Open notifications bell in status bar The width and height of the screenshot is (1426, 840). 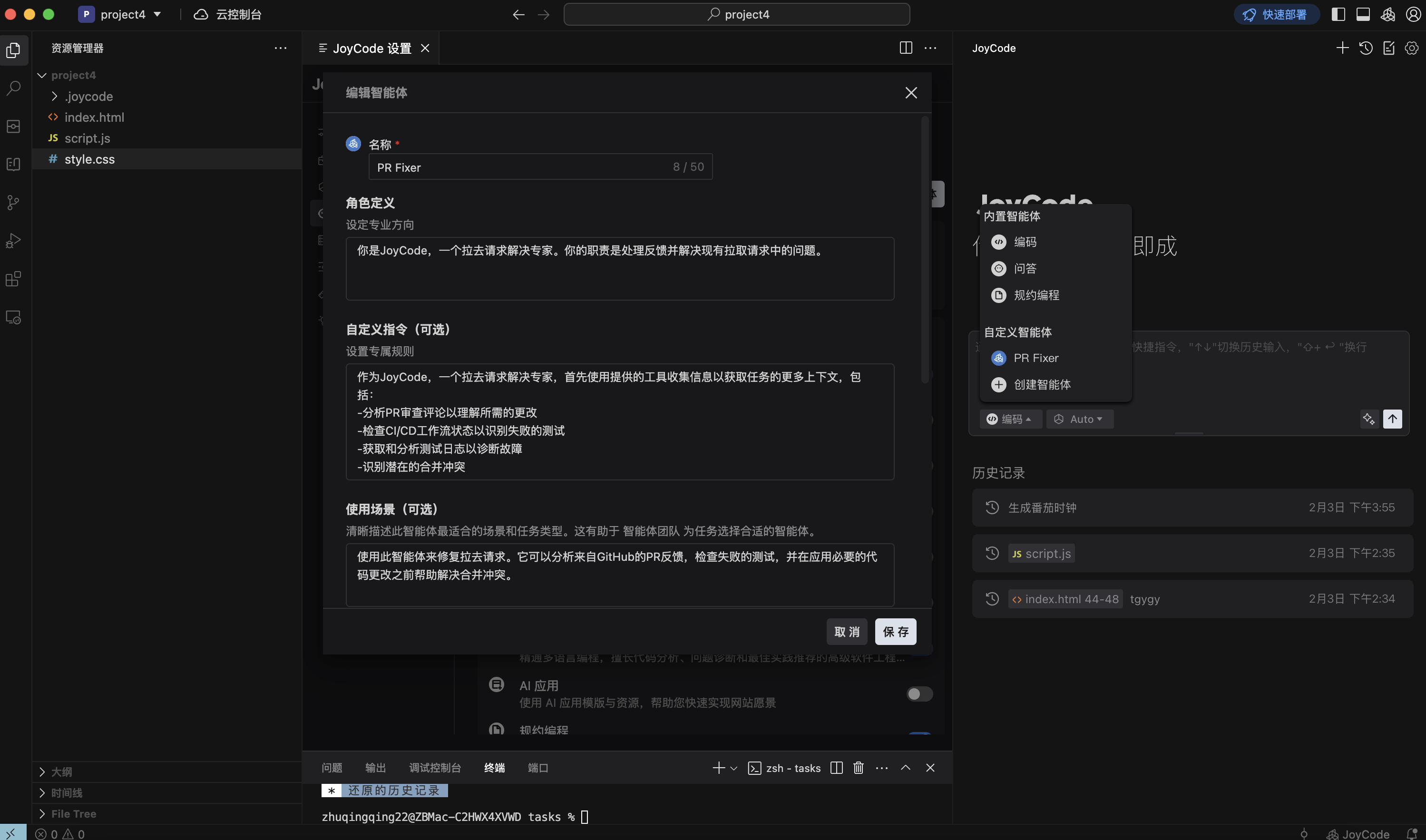(x=1412, y=833)
